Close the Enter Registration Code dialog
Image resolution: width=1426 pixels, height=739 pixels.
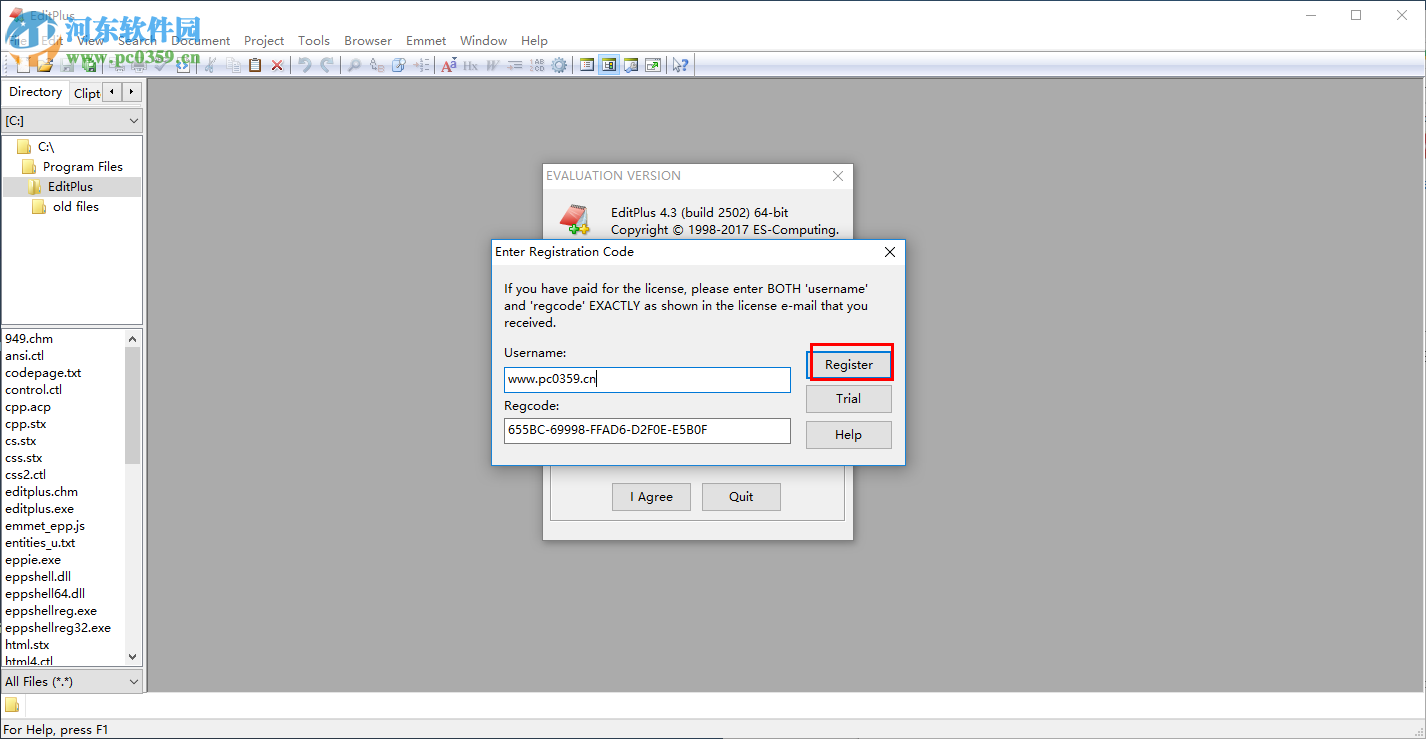tap(890, 252)
